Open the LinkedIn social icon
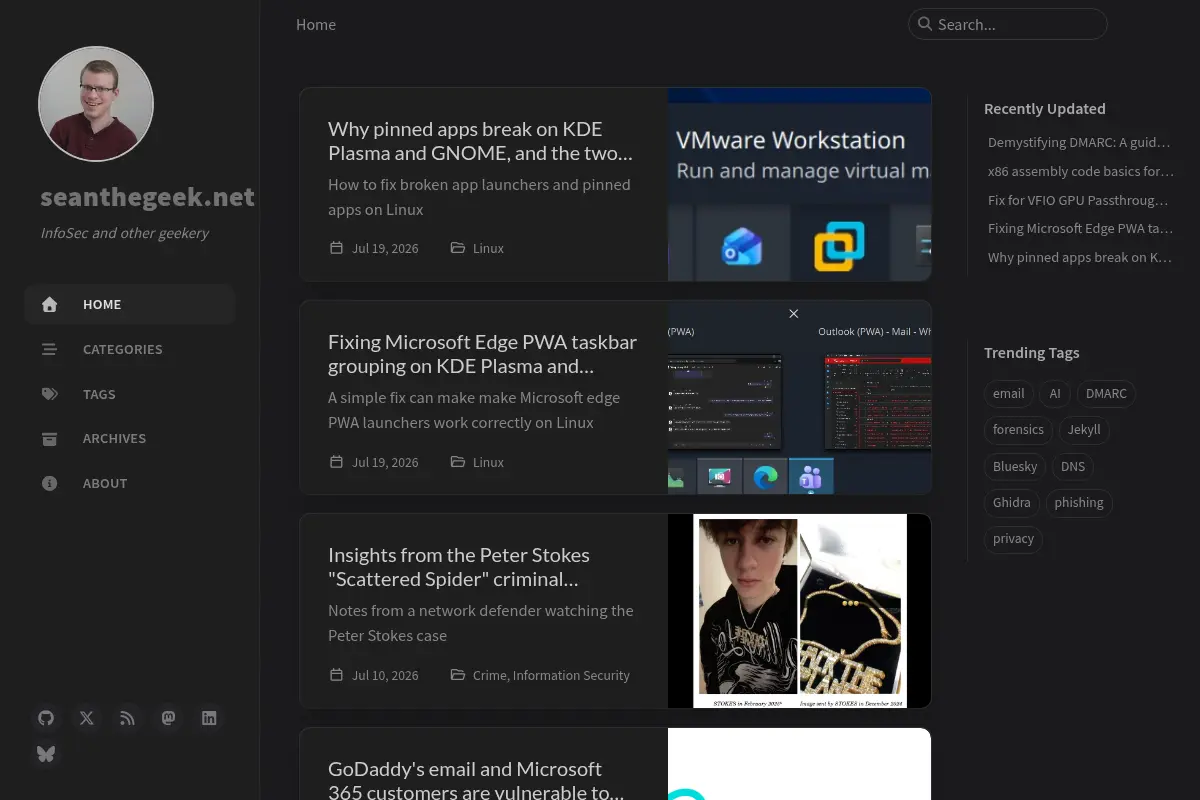This screenshot has height=800, width=1200. (x=209, y=718)
